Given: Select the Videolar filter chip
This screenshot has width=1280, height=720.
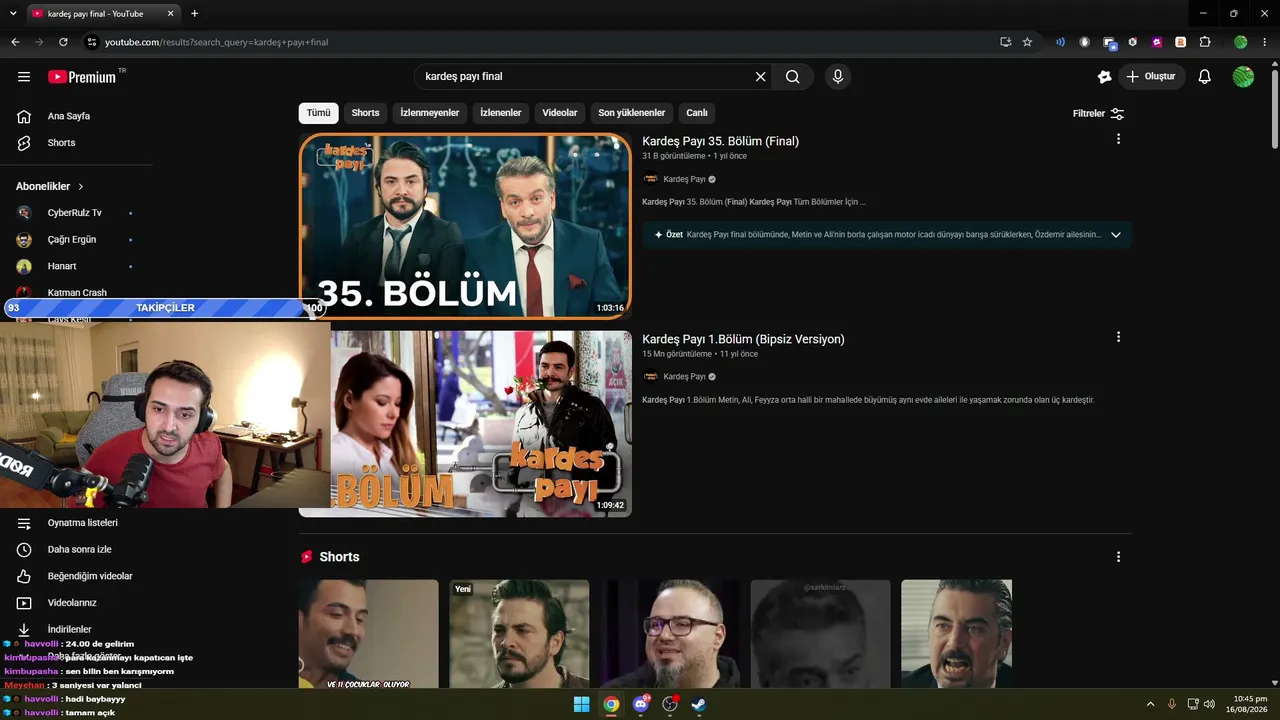Looking at the screenshot, I should [x=560, y=113].
